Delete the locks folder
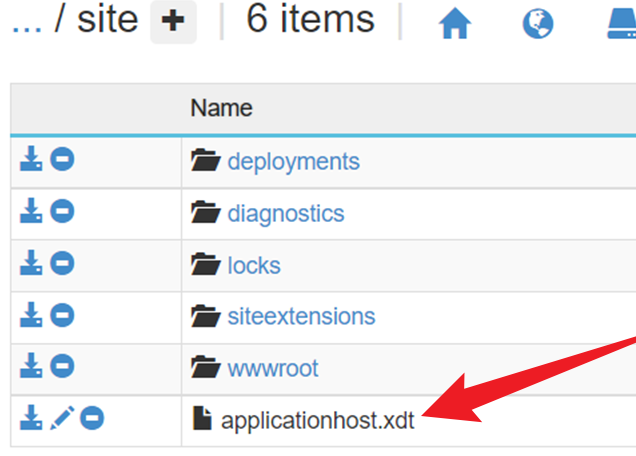The height and width of the screenshot is (456, 636). point(62,264)
